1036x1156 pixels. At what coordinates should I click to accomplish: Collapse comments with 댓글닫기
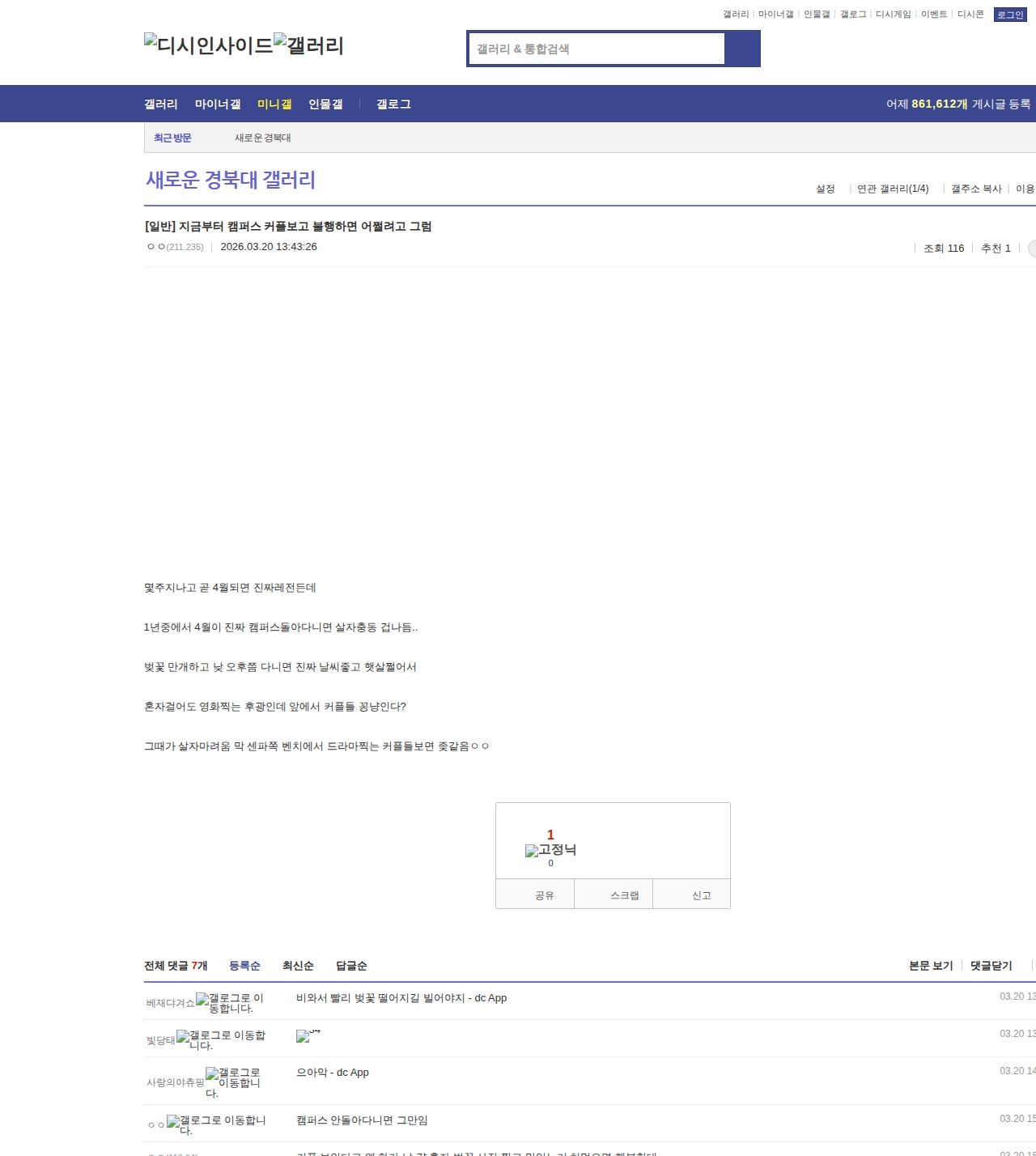[x=991, y=966]
